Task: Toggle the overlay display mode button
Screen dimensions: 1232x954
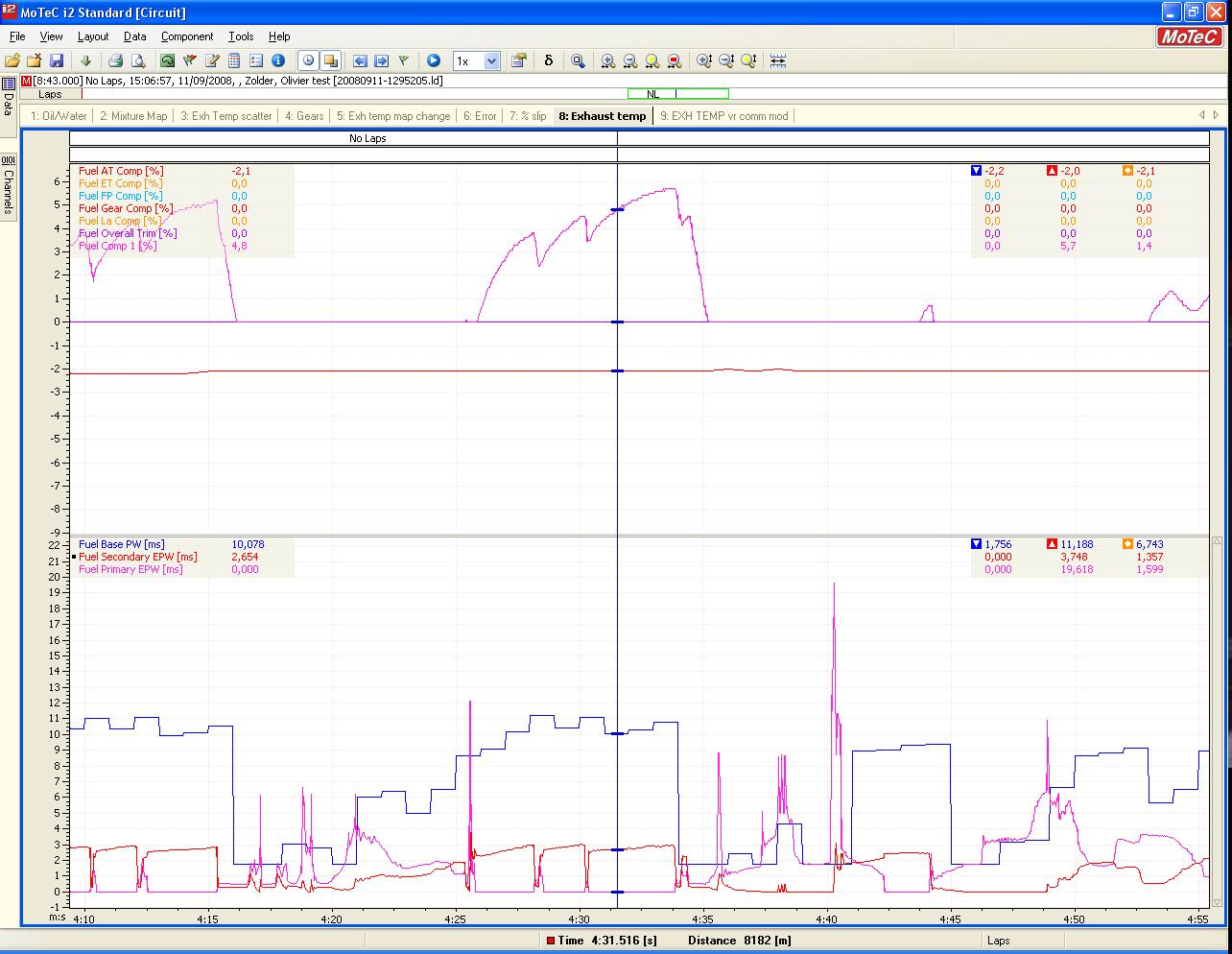Action: 331,60
